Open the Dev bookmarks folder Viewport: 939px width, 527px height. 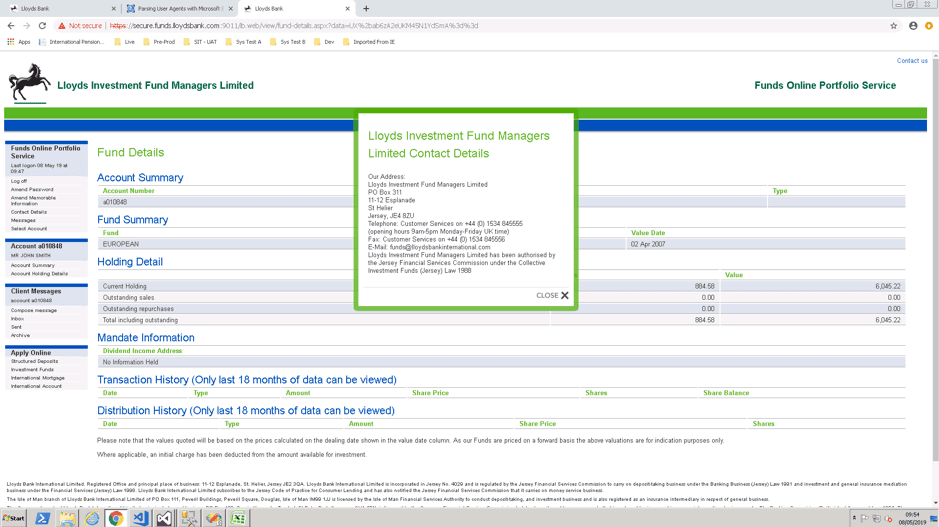point(324,42)
